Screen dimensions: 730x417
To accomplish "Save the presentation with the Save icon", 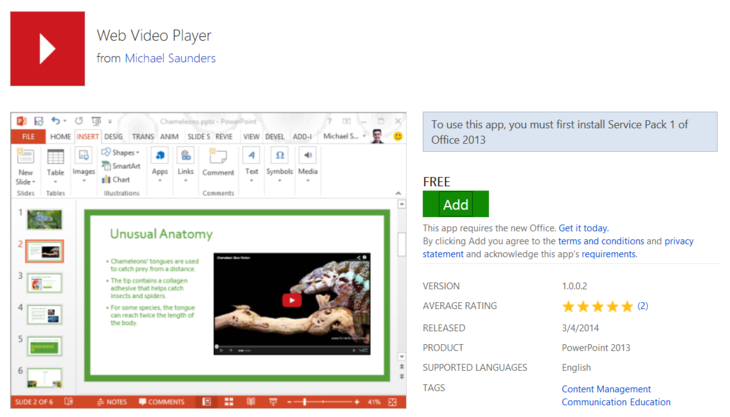I will point(39,121).
